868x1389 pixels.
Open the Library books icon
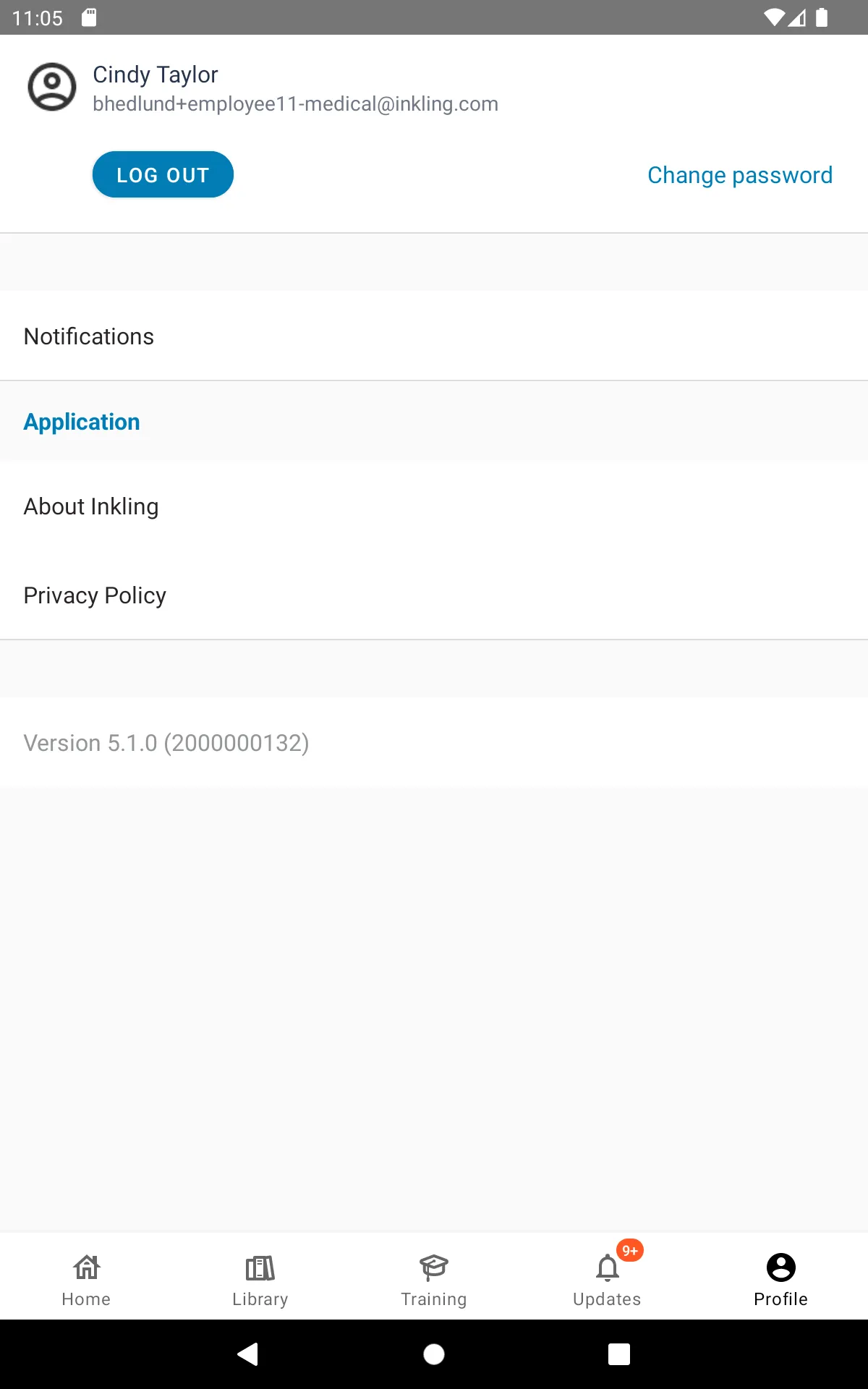[x=260, y=1267]
